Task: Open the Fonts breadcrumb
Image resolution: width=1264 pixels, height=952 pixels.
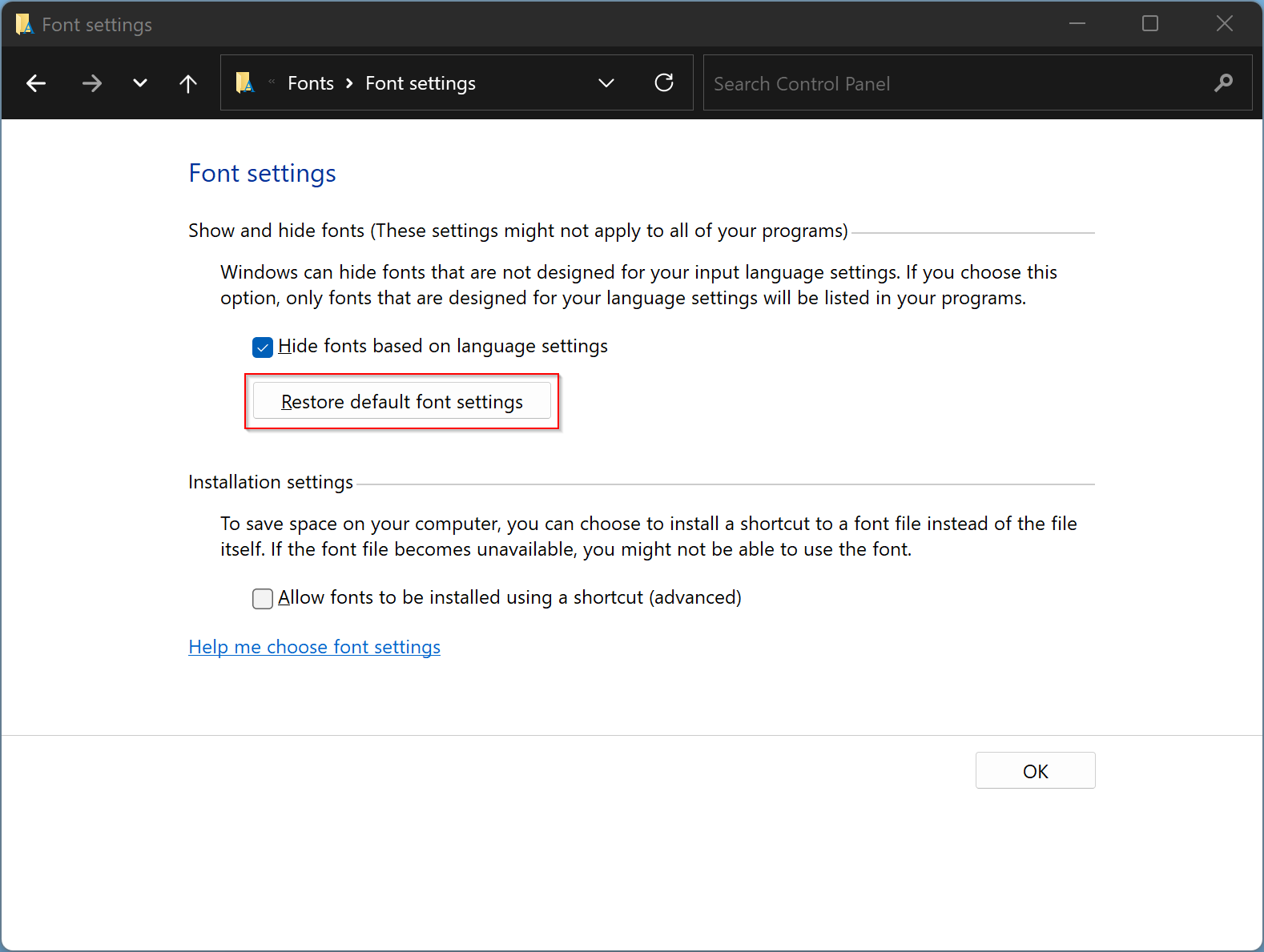Action: 311,83
